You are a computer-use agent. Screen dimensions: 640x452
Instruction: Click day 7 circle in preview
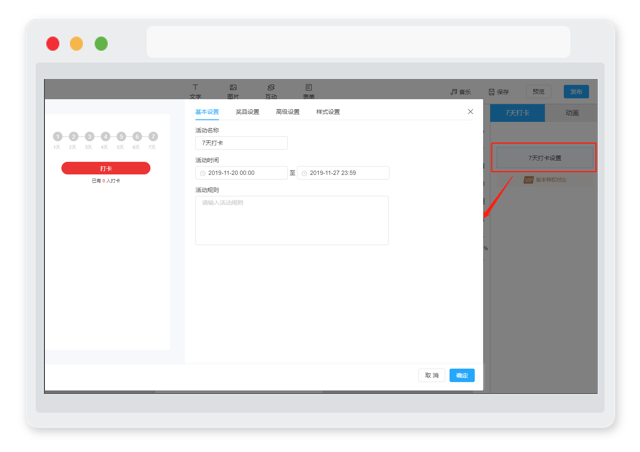(153, 136)
